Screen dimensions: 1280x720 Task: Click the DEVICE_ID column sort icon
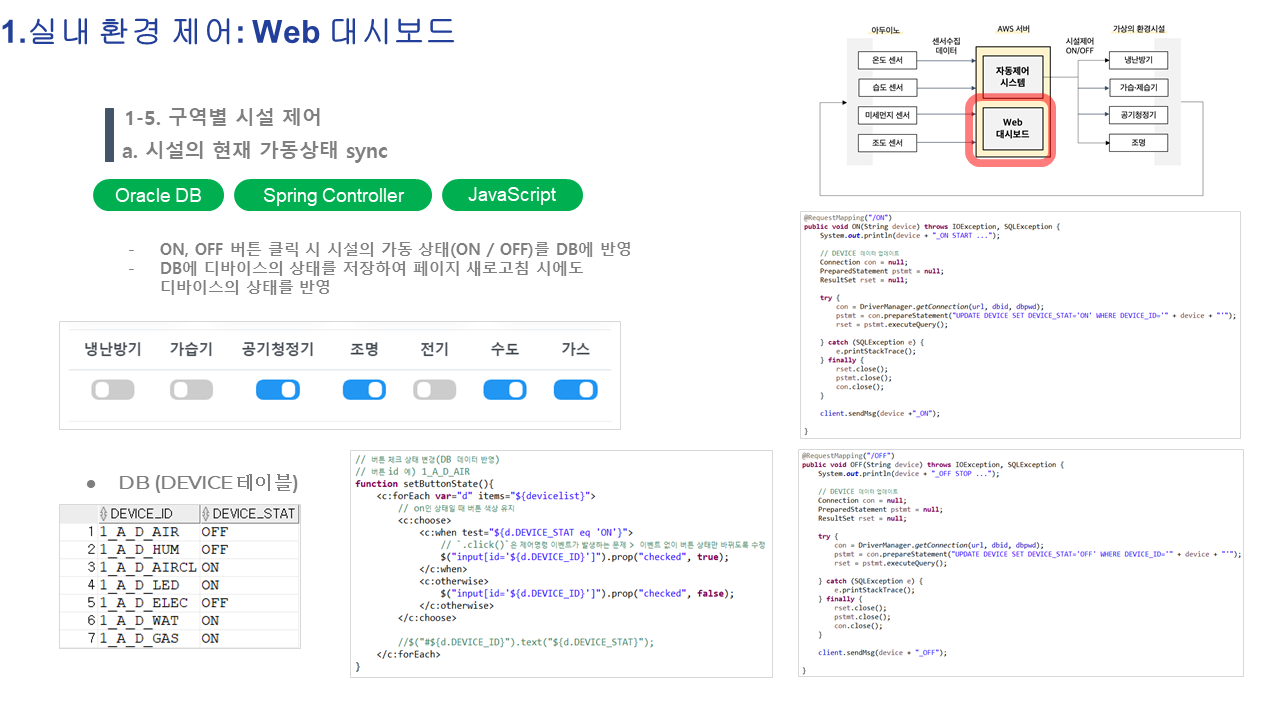tap(103, 514)
